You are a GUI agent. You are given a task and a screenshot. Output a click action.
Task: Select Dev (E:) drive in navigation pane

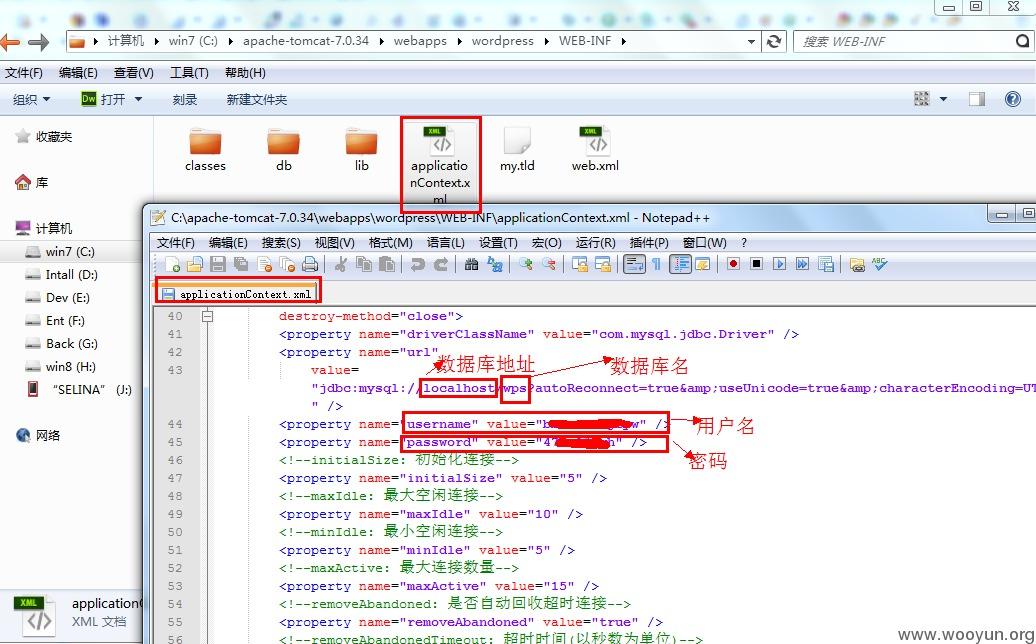67,297
